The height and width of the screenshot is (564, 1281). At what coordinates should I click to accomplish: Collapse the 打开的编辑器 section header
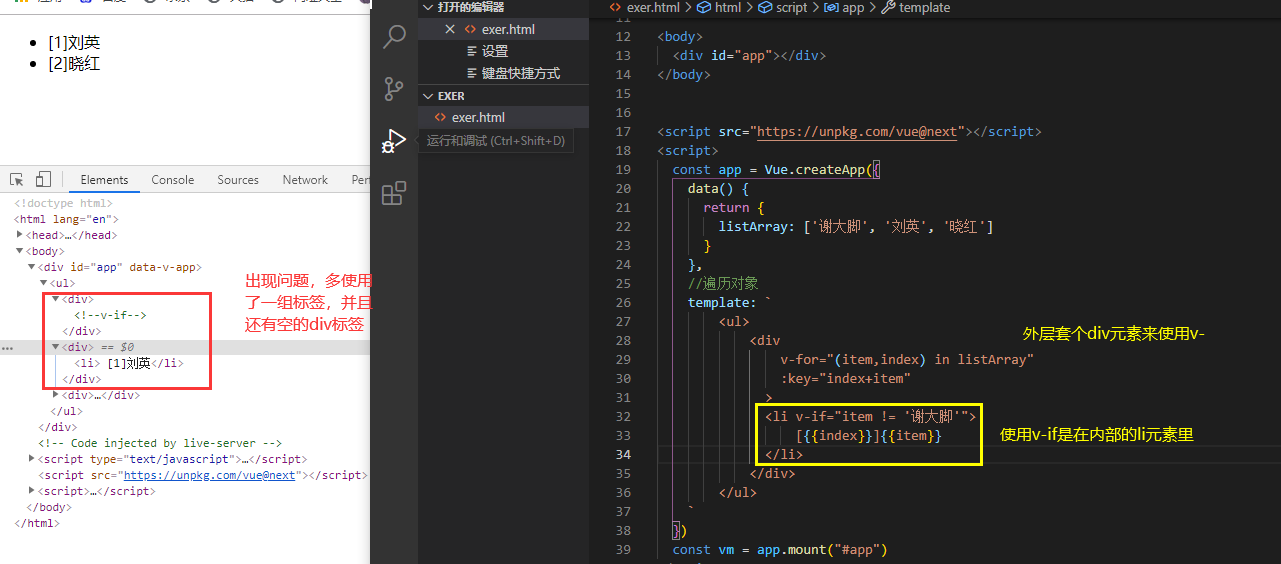504,7
